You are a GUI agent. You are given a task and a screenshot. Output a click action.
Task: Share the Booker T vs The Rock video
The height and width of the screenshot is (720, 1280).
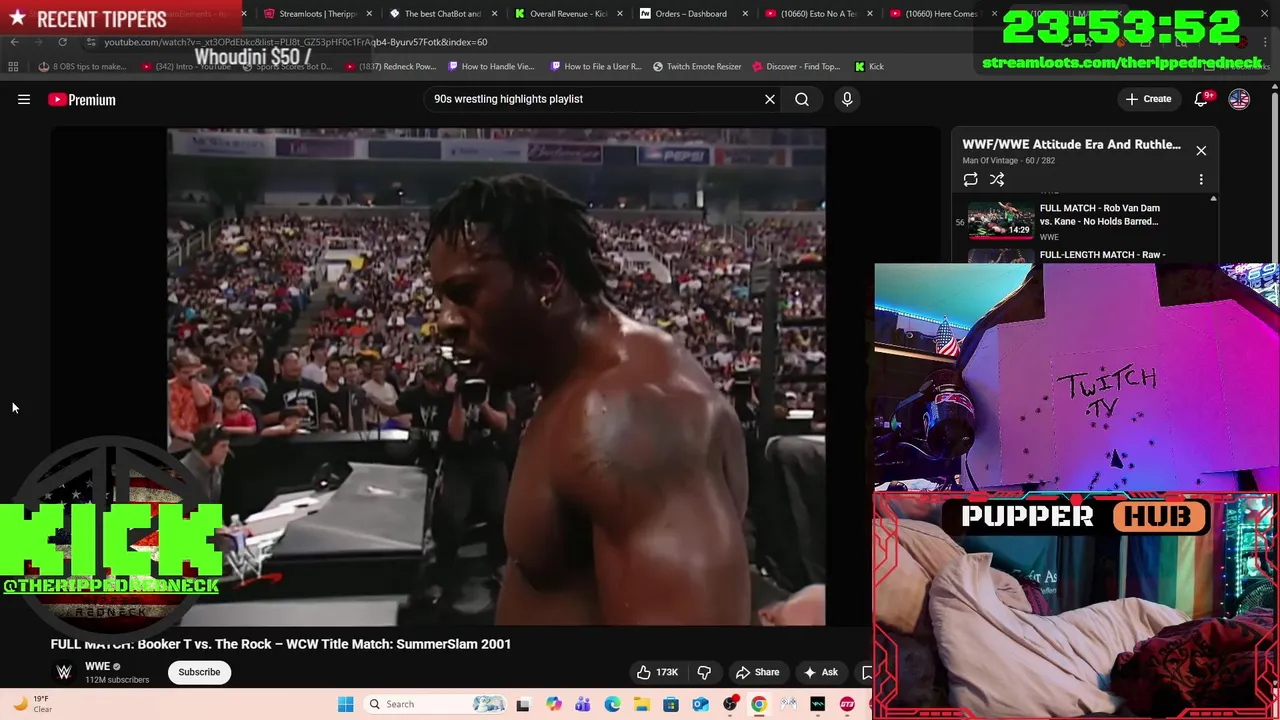pos(757,672)
